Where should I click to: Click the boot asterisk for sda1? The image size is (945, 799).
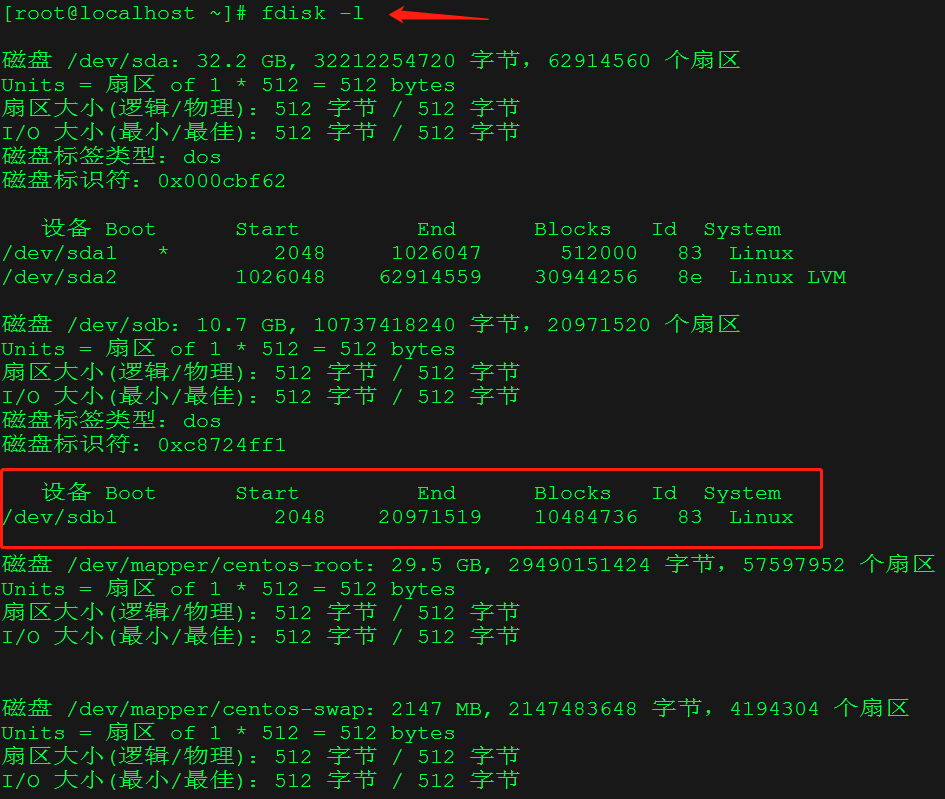click(163, 252)
